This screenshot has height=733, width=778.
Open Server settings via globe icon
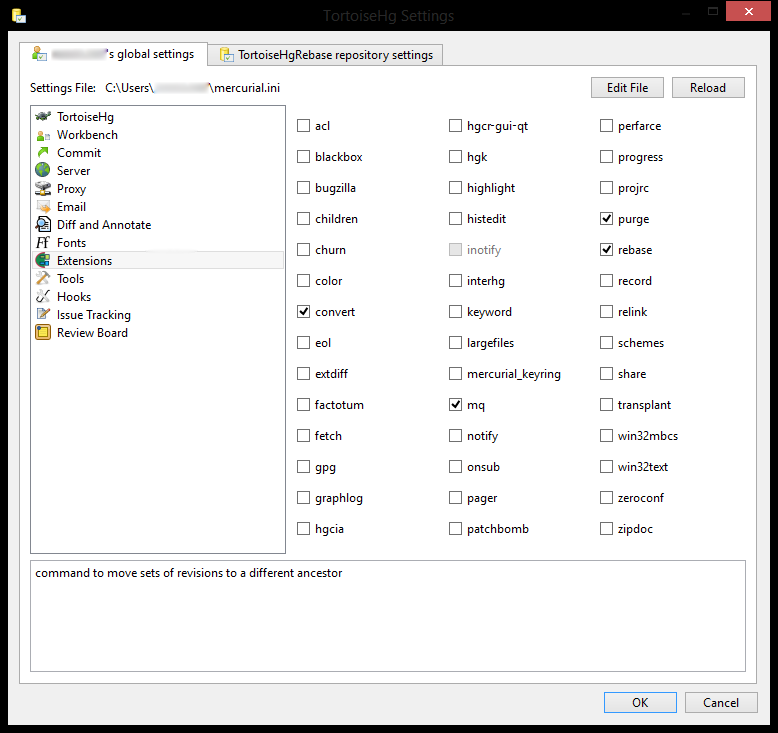[x=43, y=170]
